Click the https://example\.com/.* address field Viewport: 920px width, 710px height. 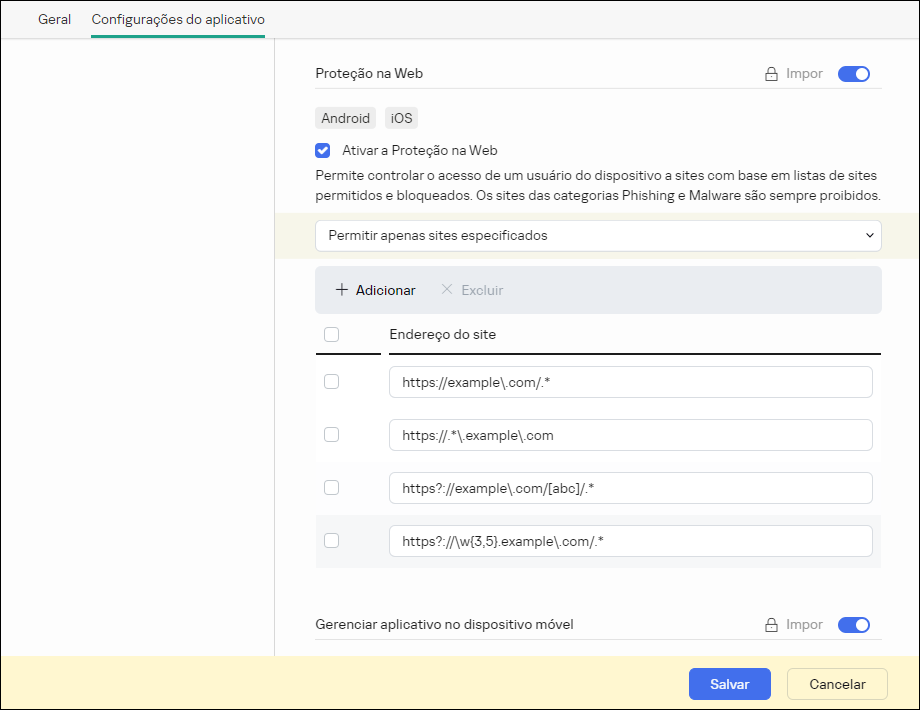[x=630, y=382]
